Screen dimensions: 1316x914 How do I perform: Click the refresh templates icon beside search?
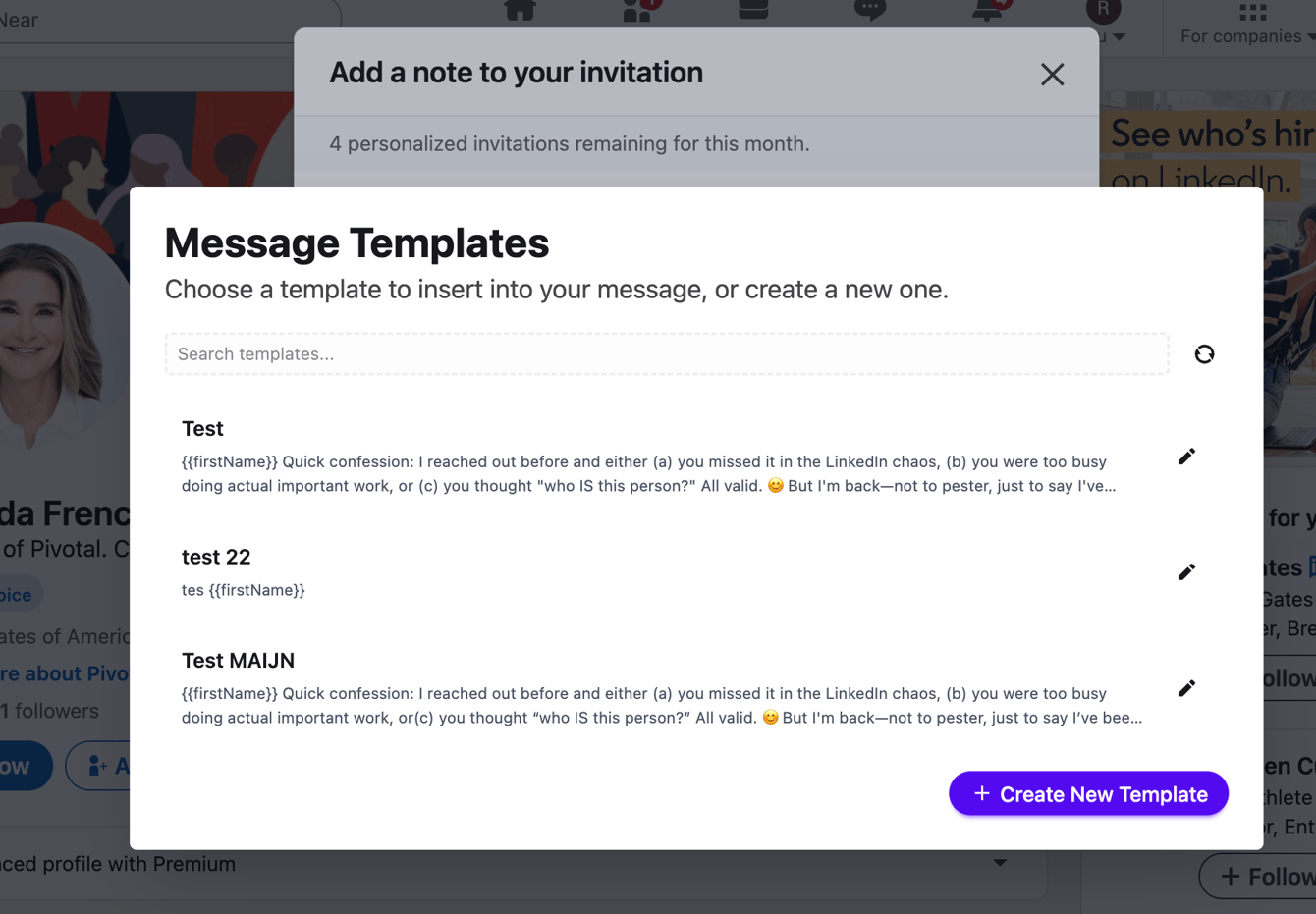click(1204, 353)
